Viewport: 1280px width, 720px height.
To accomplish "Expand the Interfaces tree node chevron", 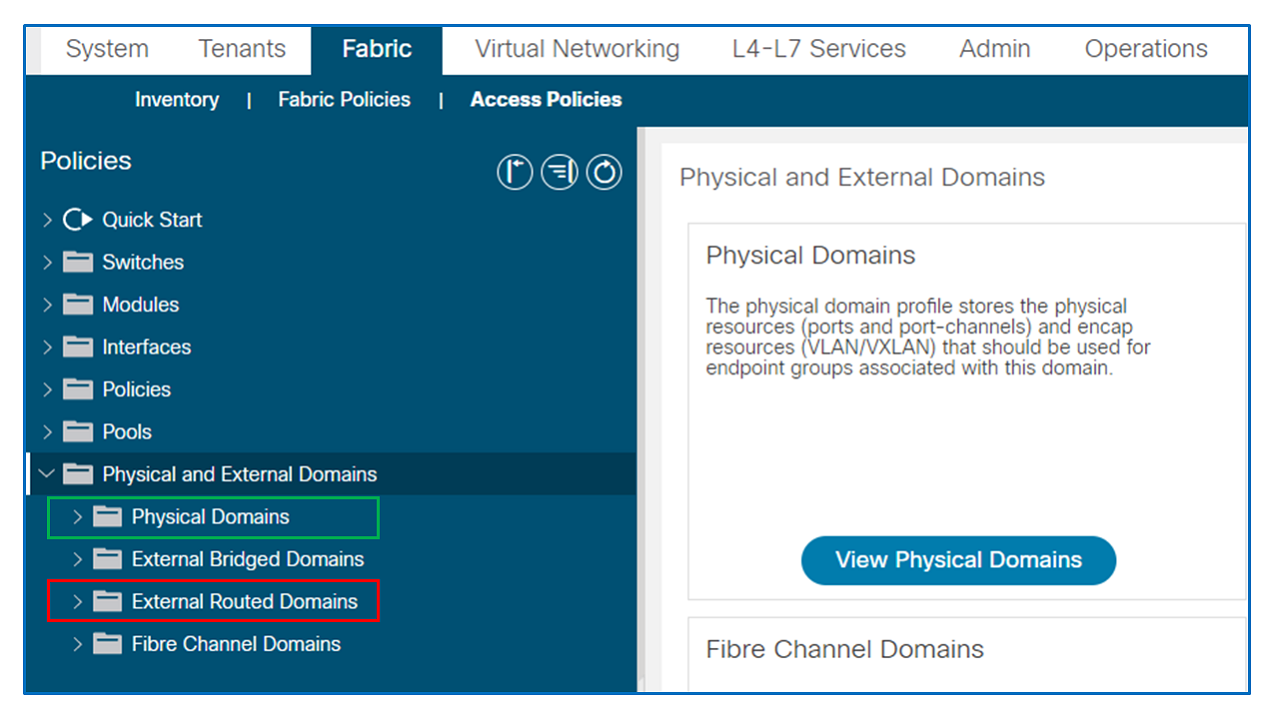I will click(x=47, y=347).
